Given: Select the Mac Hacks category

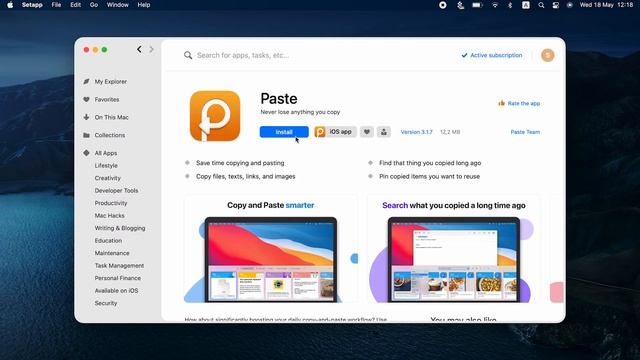Looking at the screenshot, I should tap(109, 216).
